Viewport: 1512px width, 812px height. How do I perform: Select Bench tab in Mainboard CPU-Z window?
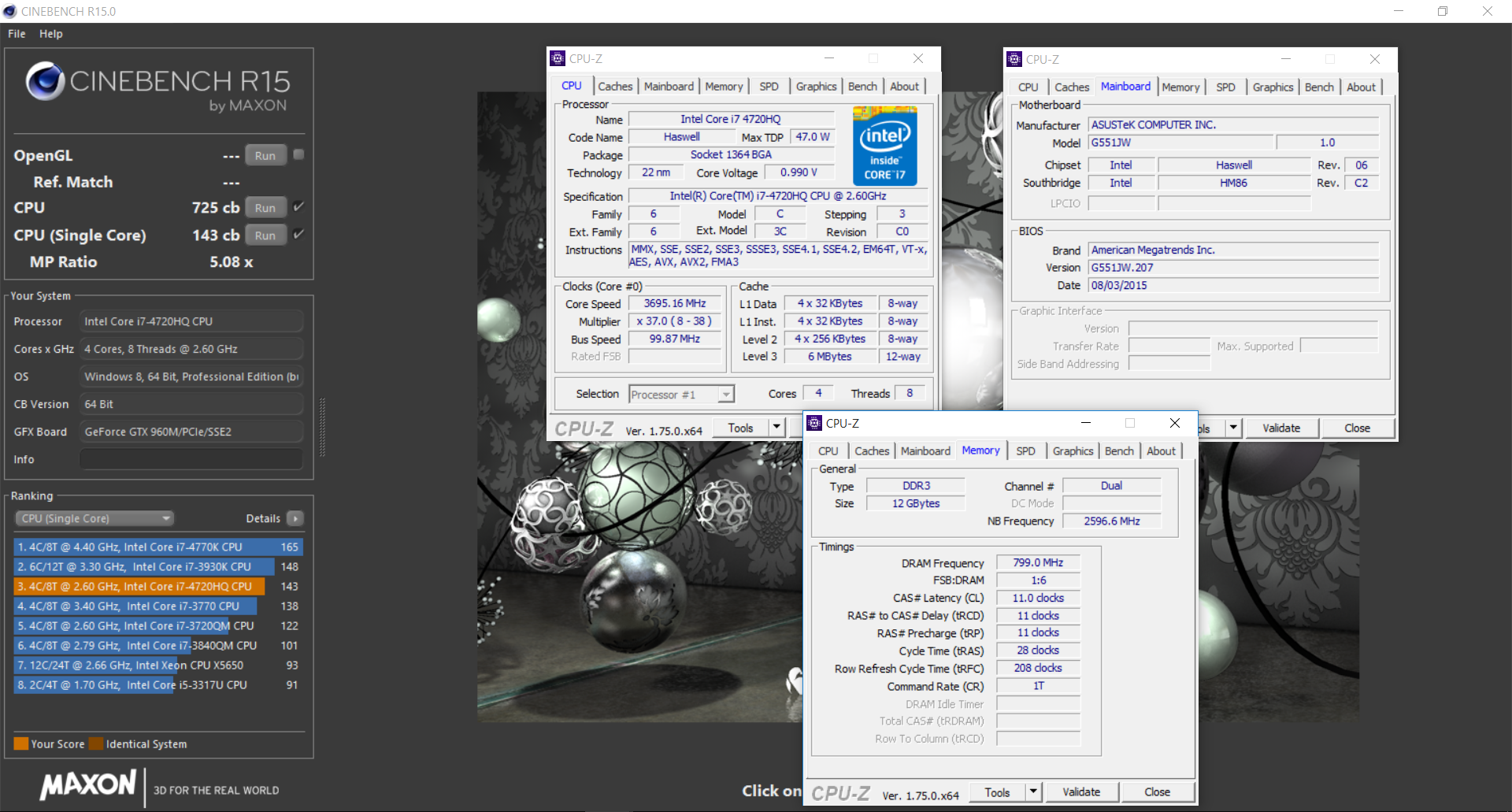[x=1319, y=87]
